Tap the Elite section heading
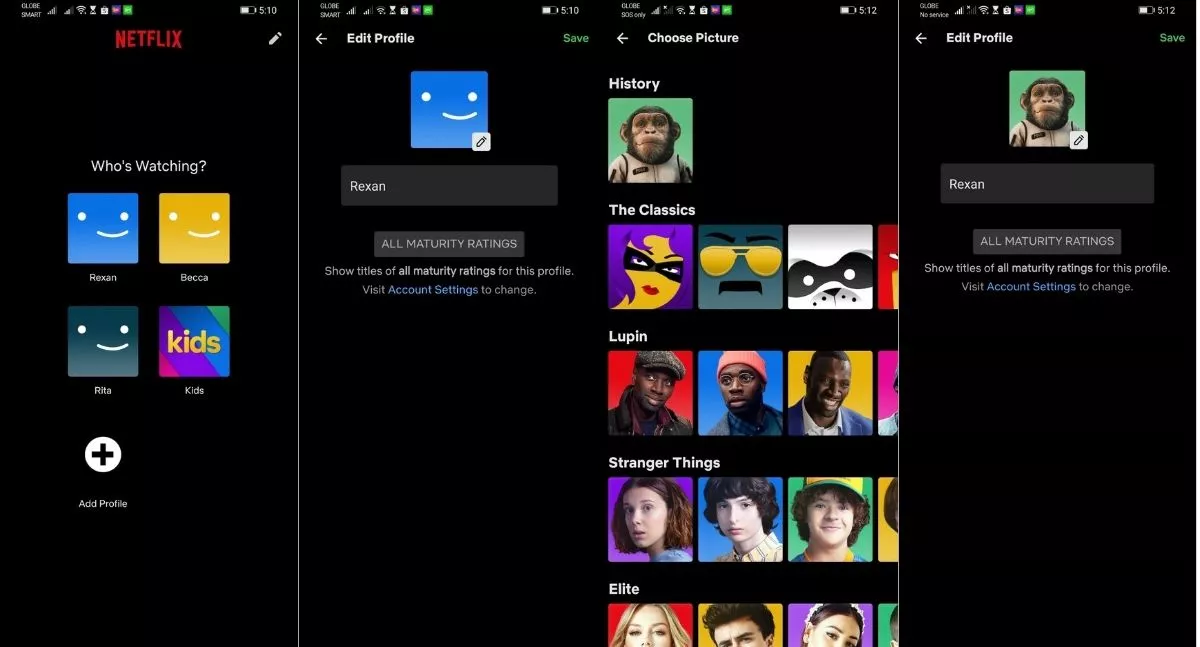The image size is (1200, 647). (x=624, y=589)
